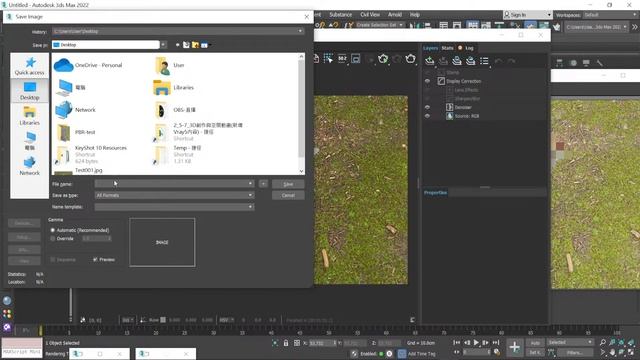
Task: Click the plus increment filename button
Action: point(263,184)
